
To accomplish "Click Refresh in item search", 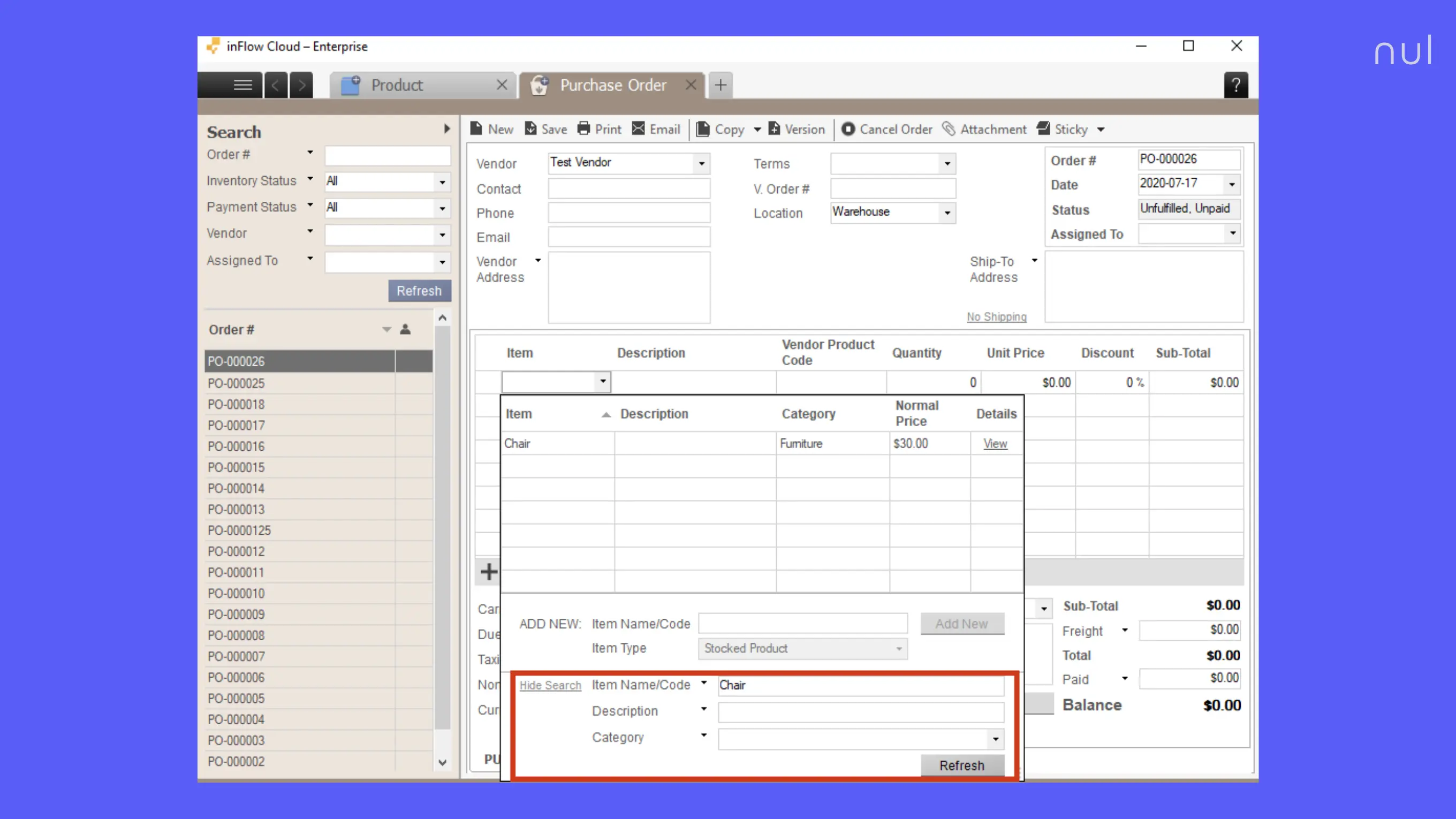I will coord(962,765).
